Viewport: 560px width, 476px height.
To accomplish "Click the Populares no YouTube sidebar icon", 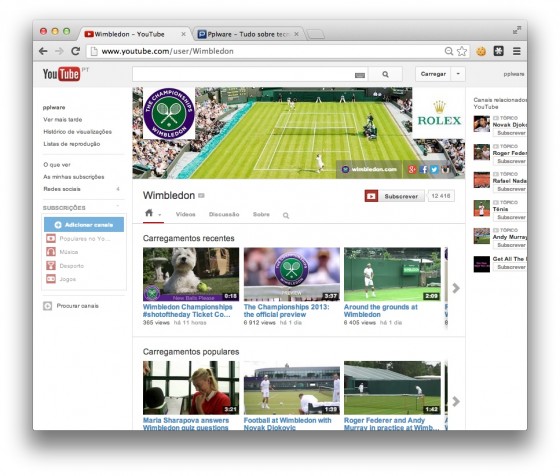I will click(51, 238).
